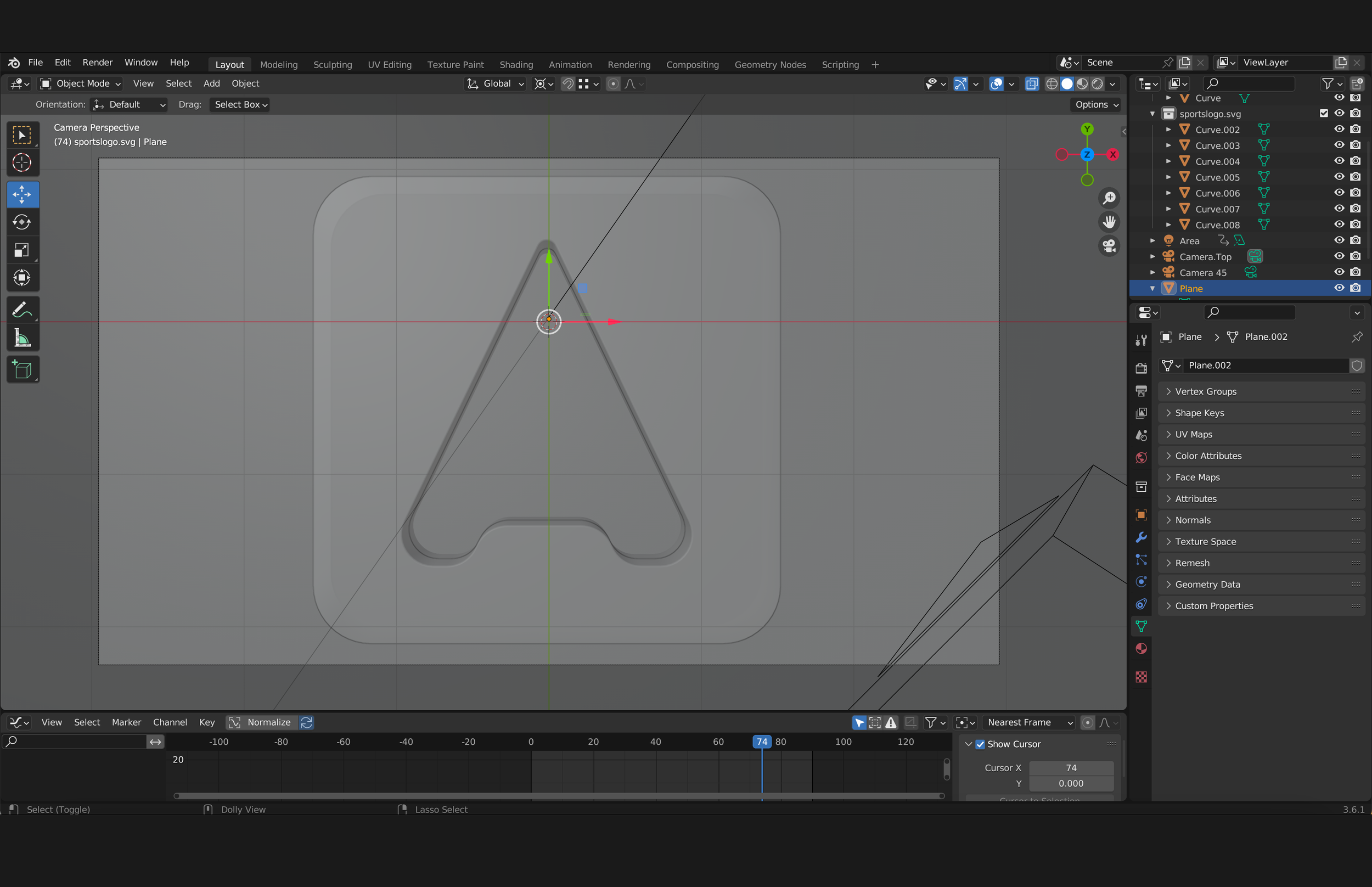
Task: Switch to rendered viewport shading
Action: pos(1098,84)
